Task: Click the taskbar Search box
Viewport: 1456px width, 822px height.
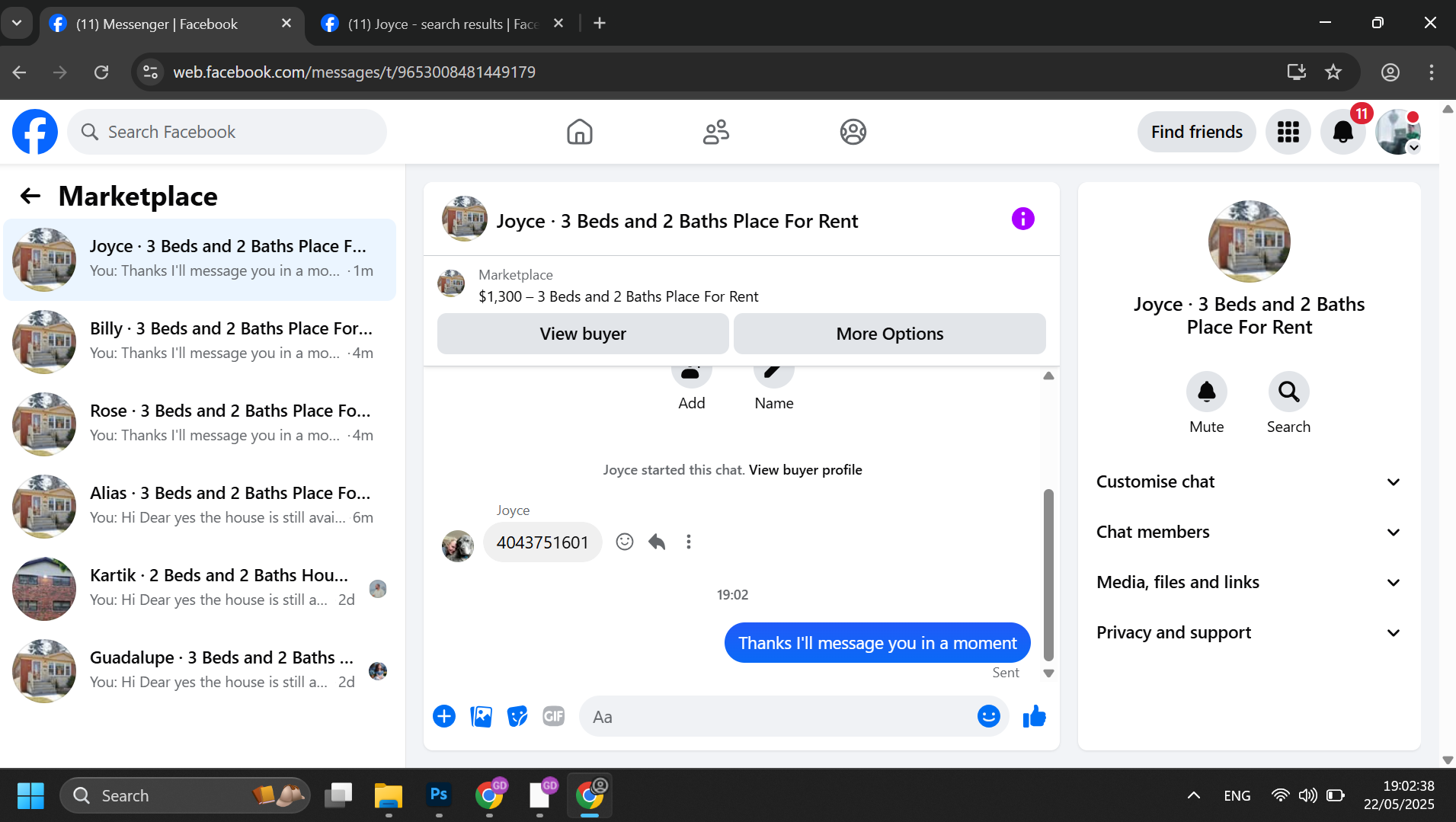Action: [x=185, y=795]
